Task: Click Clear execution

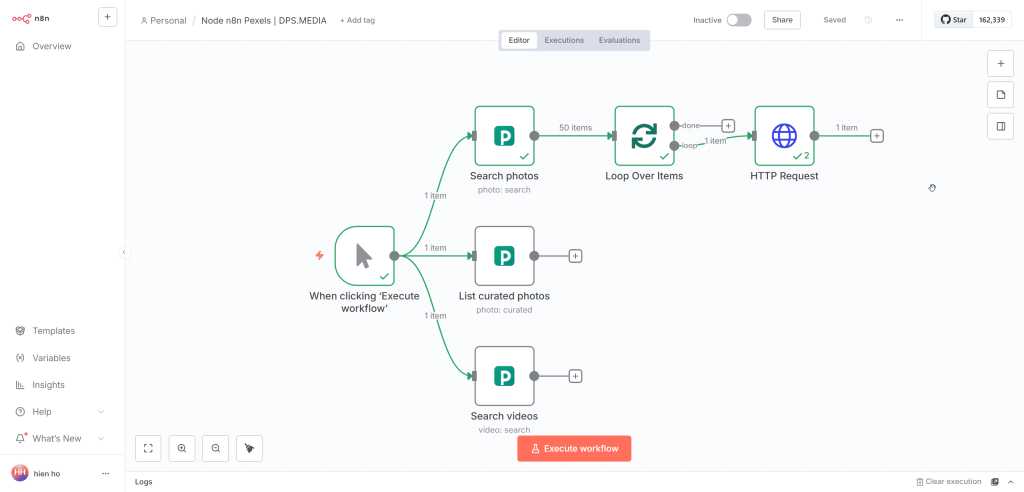Action: (948, 482)
